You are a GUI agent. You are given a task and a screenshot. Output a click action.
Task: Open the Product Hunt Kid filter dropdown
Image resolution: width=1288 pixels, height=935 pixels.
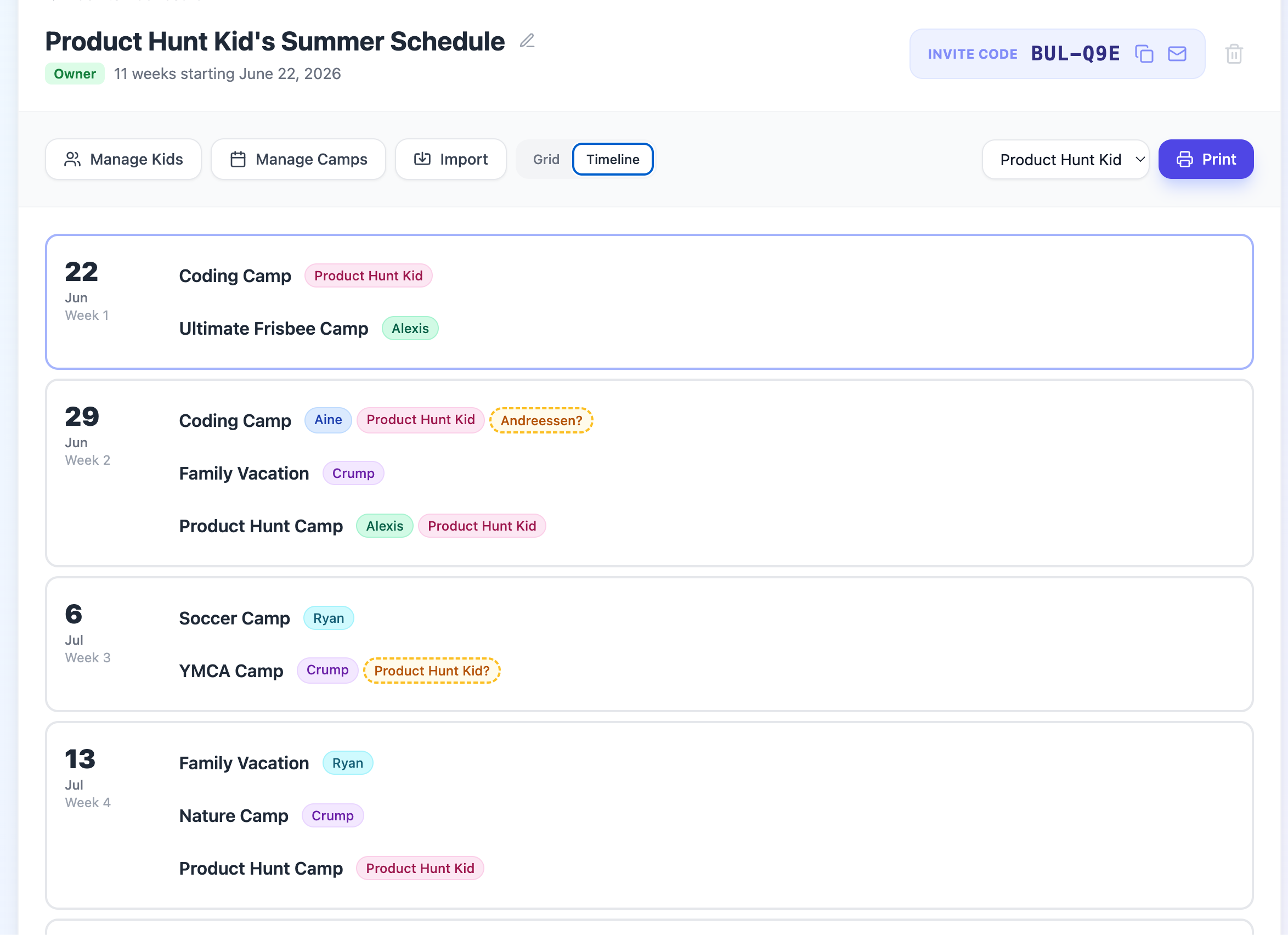click(1065, 159)
